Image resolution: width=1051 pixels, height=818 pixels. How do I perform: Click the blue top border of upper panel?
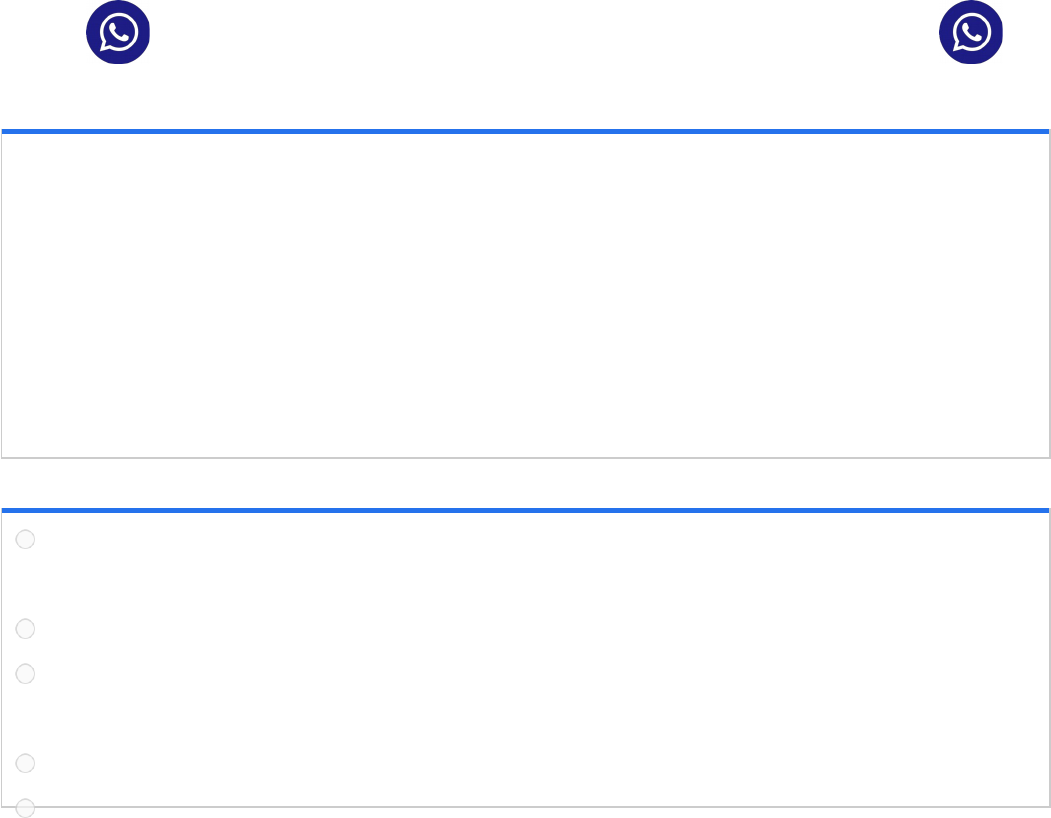[525, 131]
